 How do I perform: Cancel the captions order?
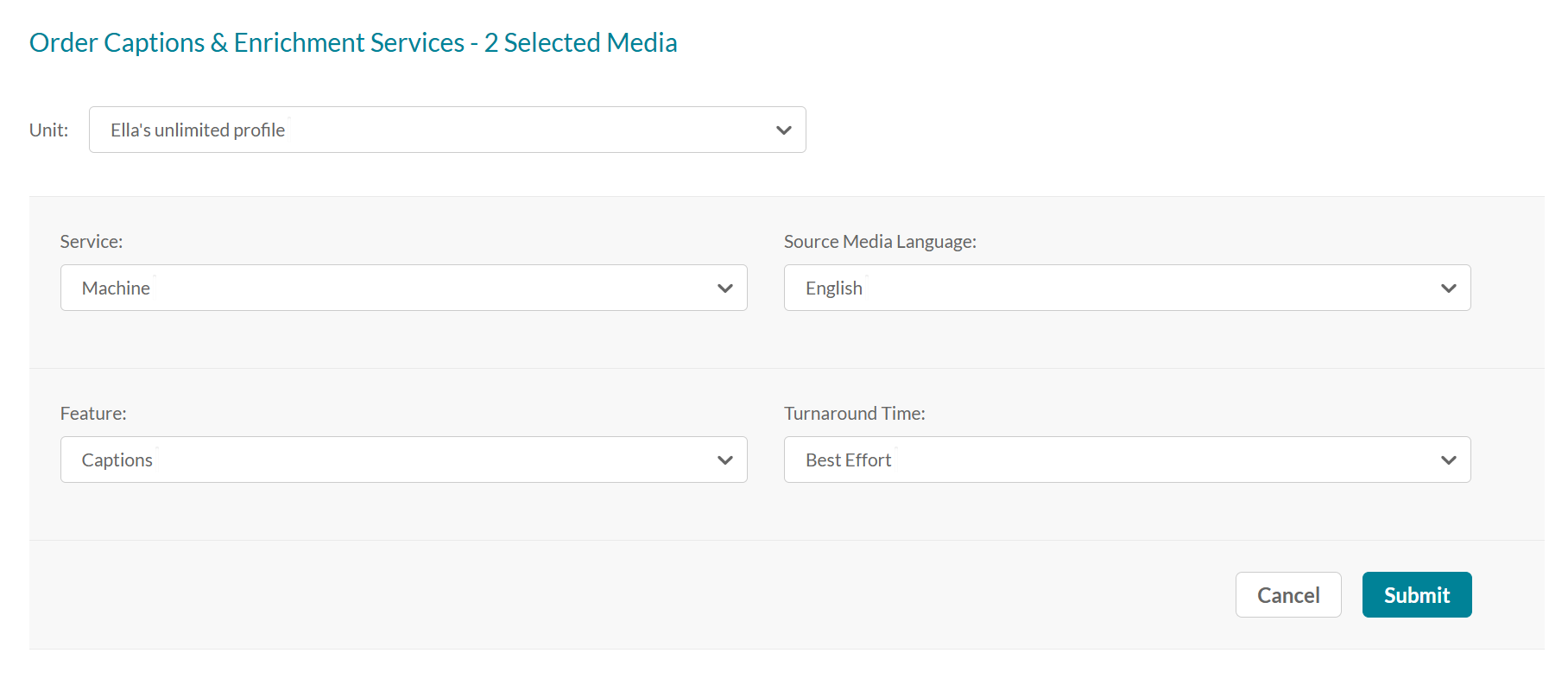click(x=1287, y=595)
